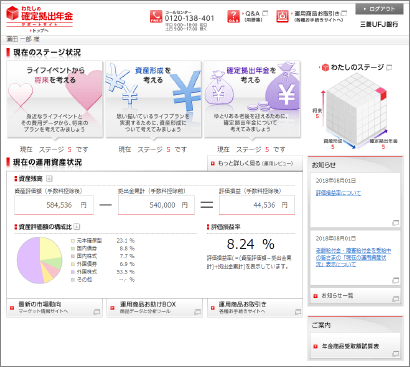Click bottom 運用商品お取引き button

tap(255, 307)
